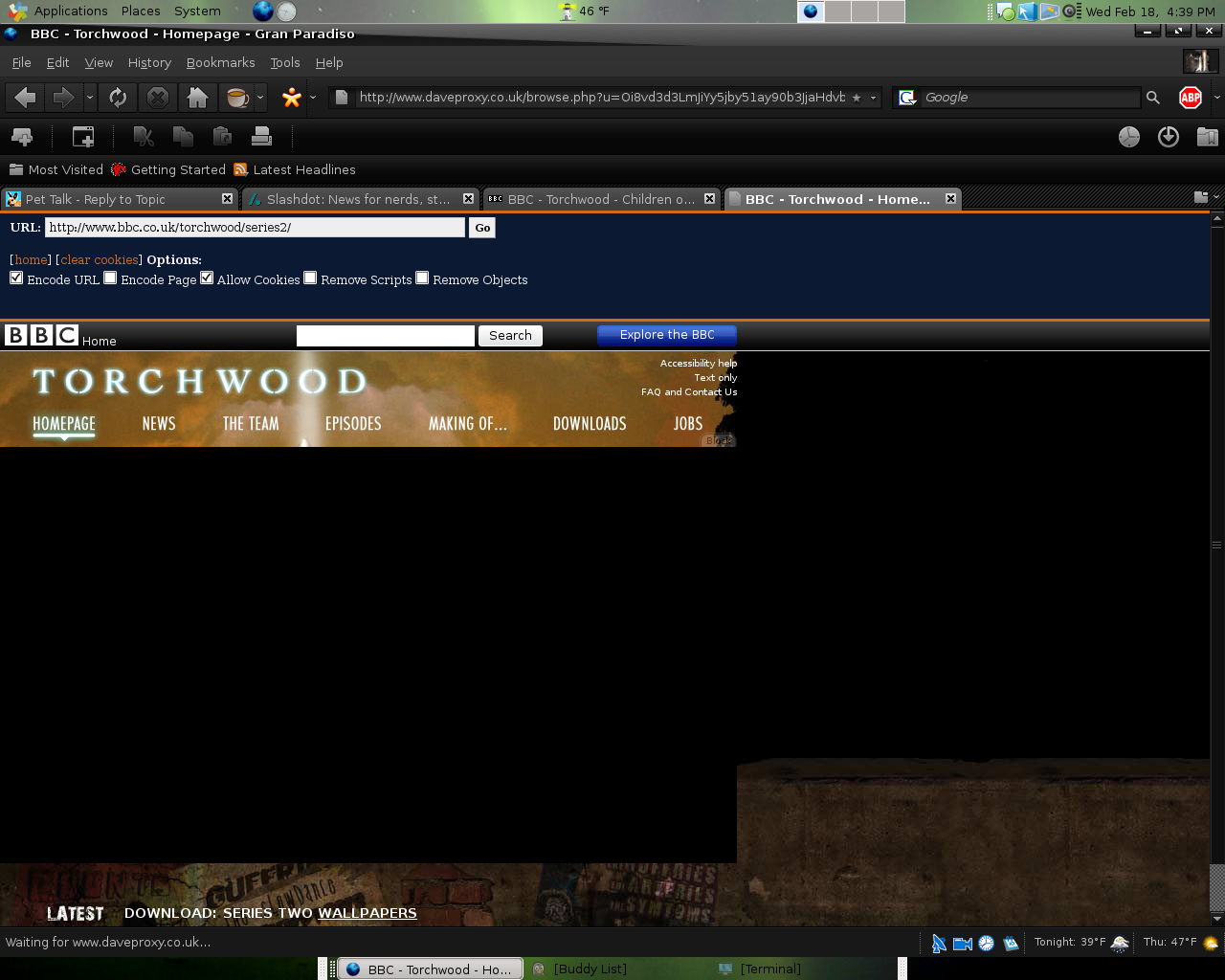This screenshot has width=1225, height=980.
Task: Open the back/forward history dropdown
Action: 90,98
